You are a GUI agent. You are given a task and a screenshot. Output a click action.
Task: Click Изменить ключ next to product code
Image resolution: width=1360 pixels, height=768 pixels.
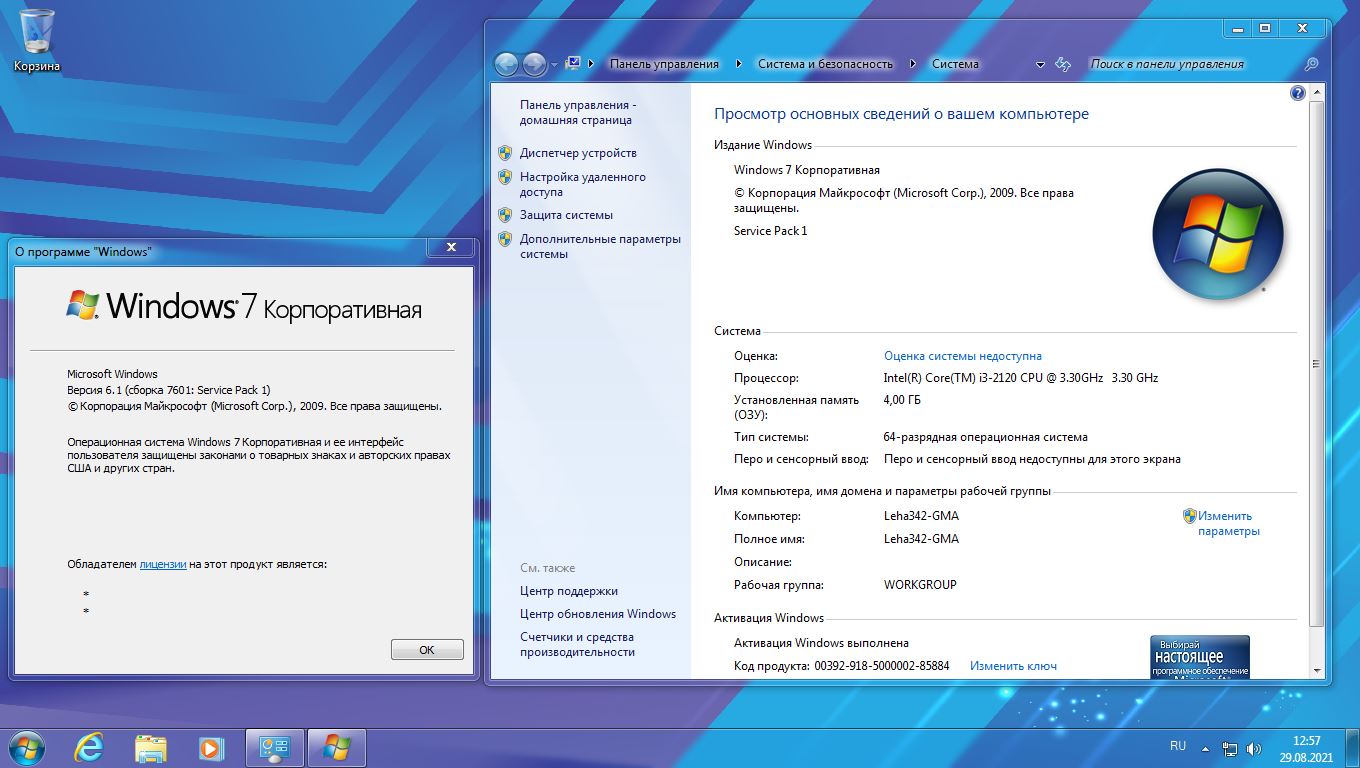1013,666
